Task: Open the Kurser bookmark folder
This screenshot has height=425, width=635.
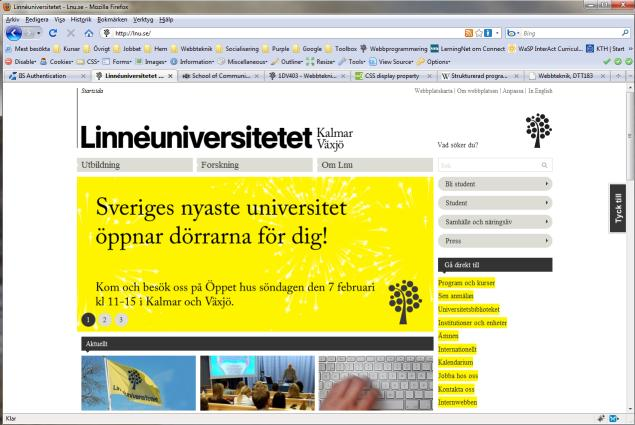Action: click(x=67, y=49)
